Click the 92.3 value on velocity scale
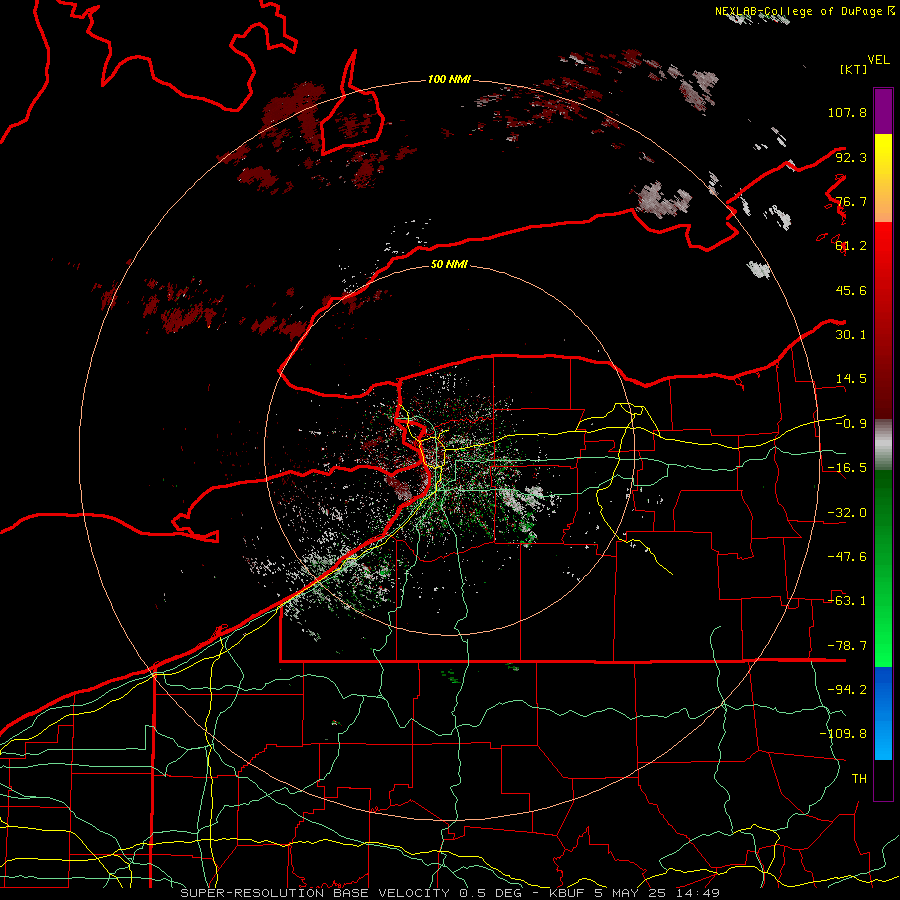The height and width of the screenshot is (900, 900). coord(851,157)
